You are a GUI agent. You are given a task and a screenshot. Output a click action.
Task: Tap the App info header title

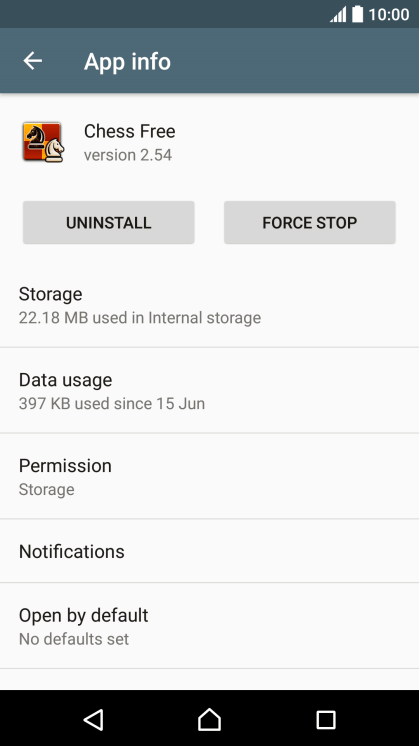point(127,62)
